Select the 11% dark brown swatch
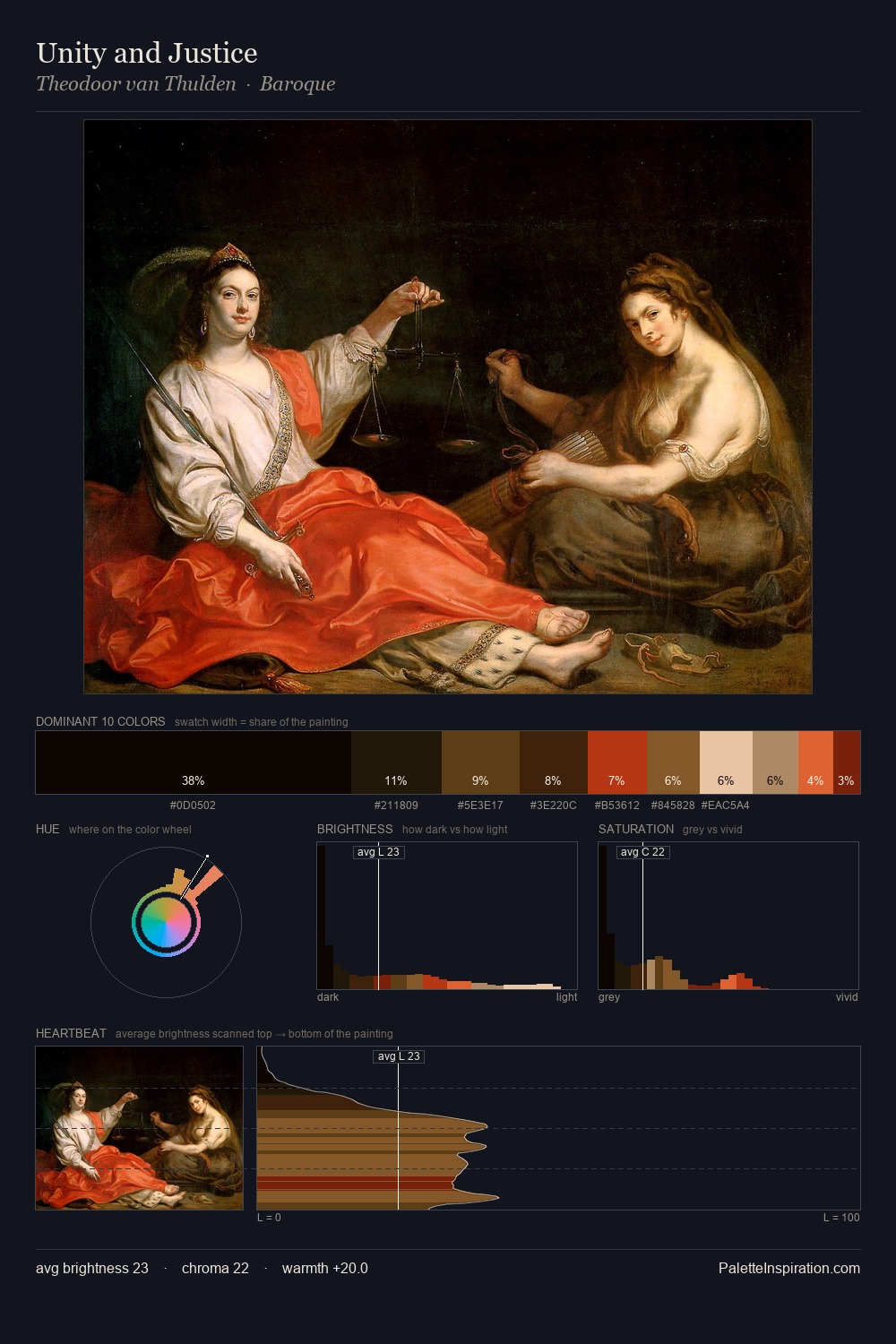Image resolution: width=896 pixels, height=1344 pixels. (x=396, y=762)
